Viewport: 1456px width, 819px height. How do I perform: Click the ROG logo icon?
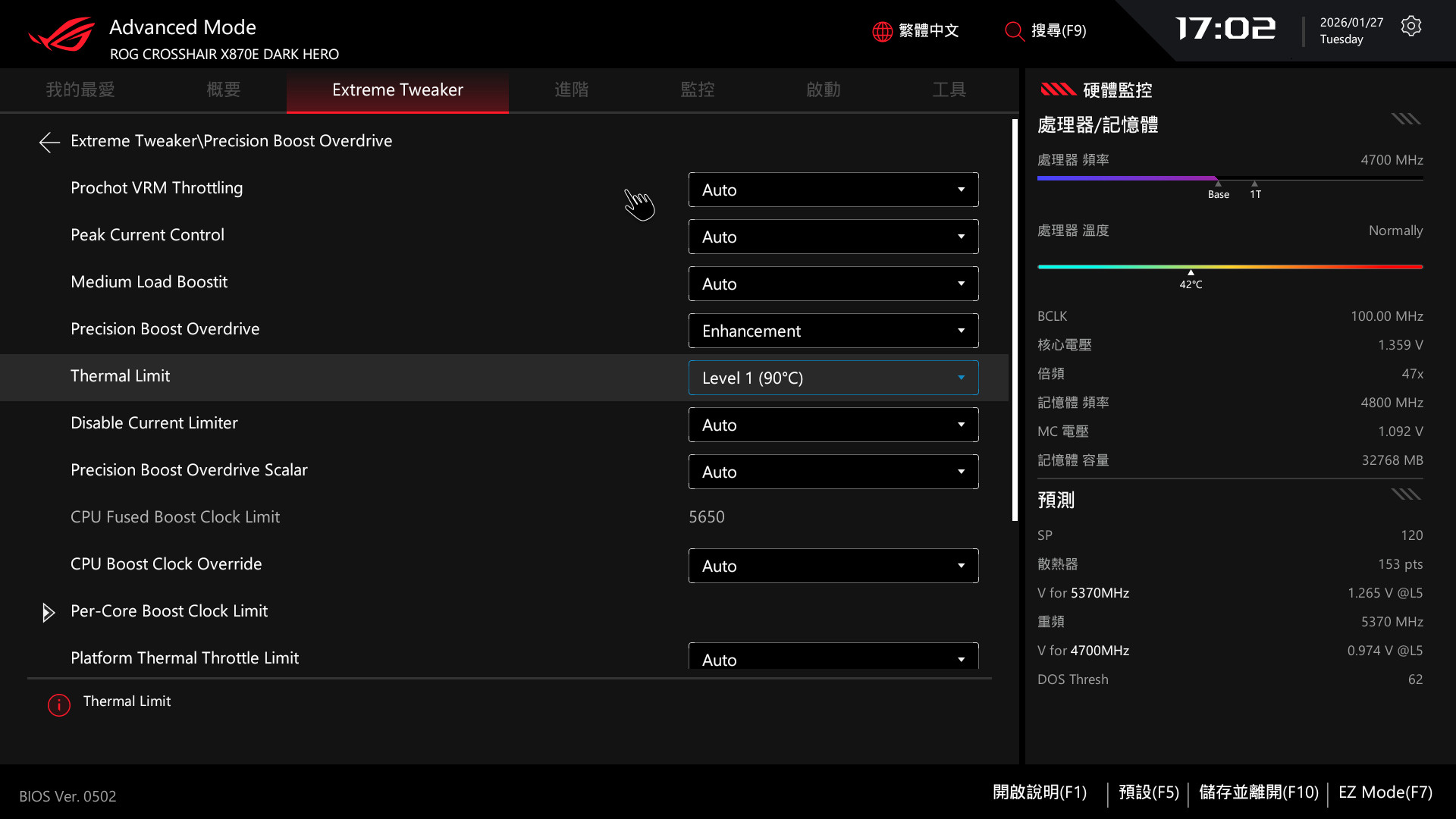coord(62,34)
